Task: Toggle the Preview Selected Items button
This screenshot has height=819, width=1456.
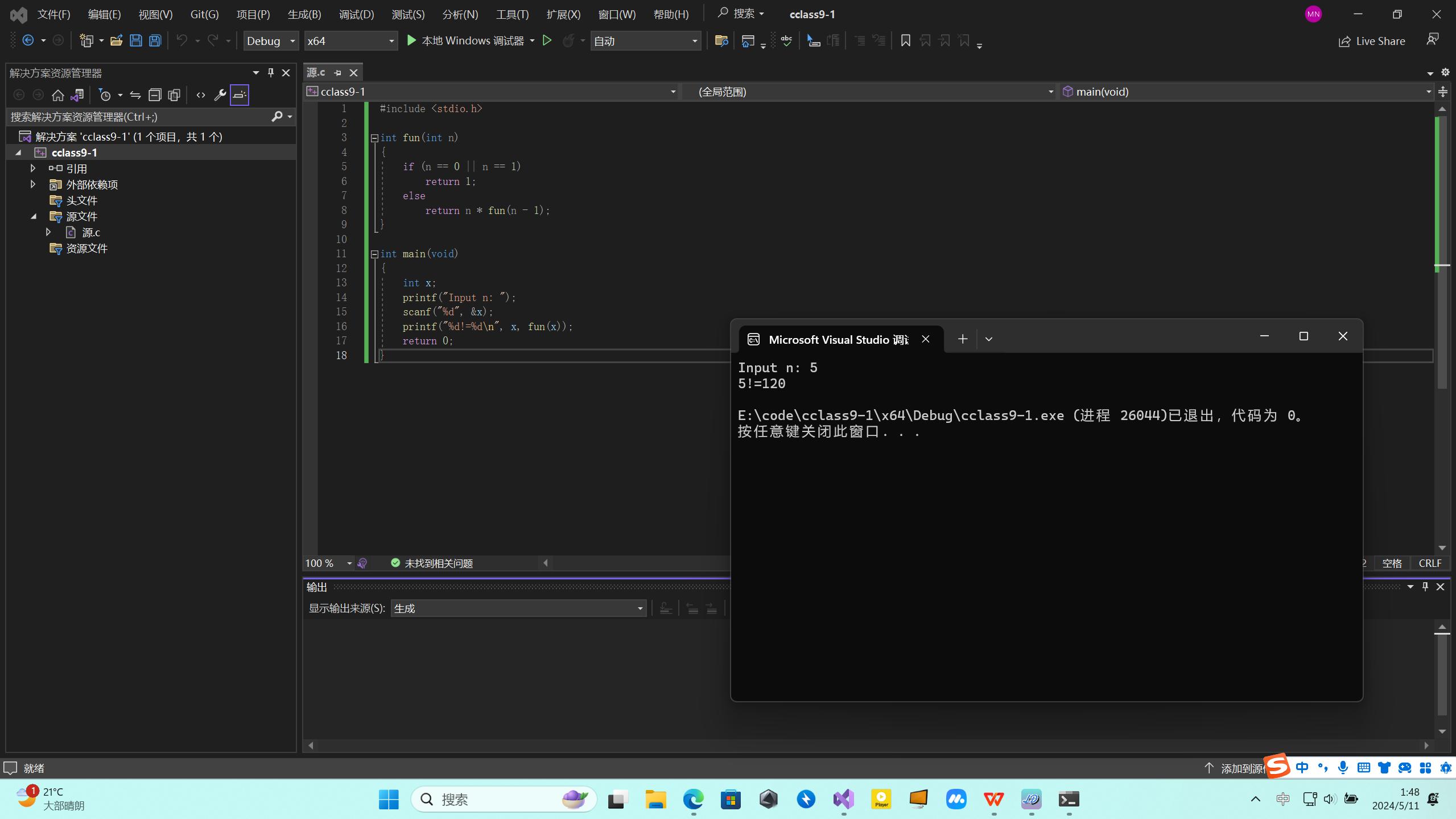Action: [x=240, y=95]
